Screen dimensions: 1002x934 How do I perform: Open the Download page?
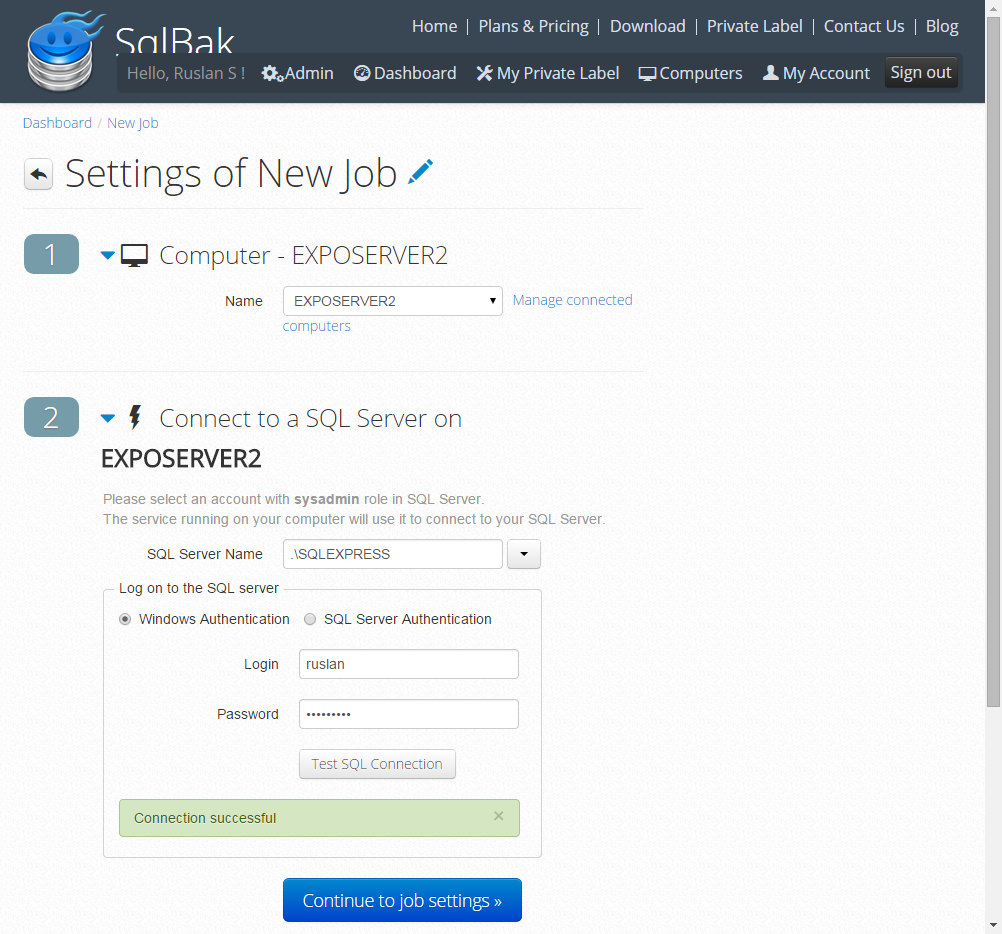647,26
